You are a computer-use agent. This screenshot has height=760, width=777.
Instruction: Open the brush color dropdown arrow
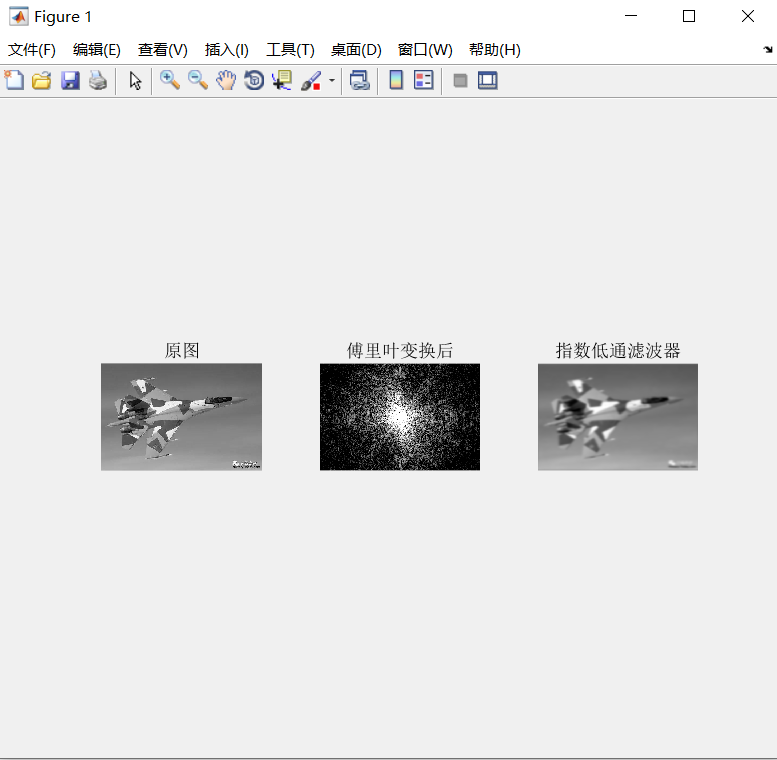tap(332, 80)
